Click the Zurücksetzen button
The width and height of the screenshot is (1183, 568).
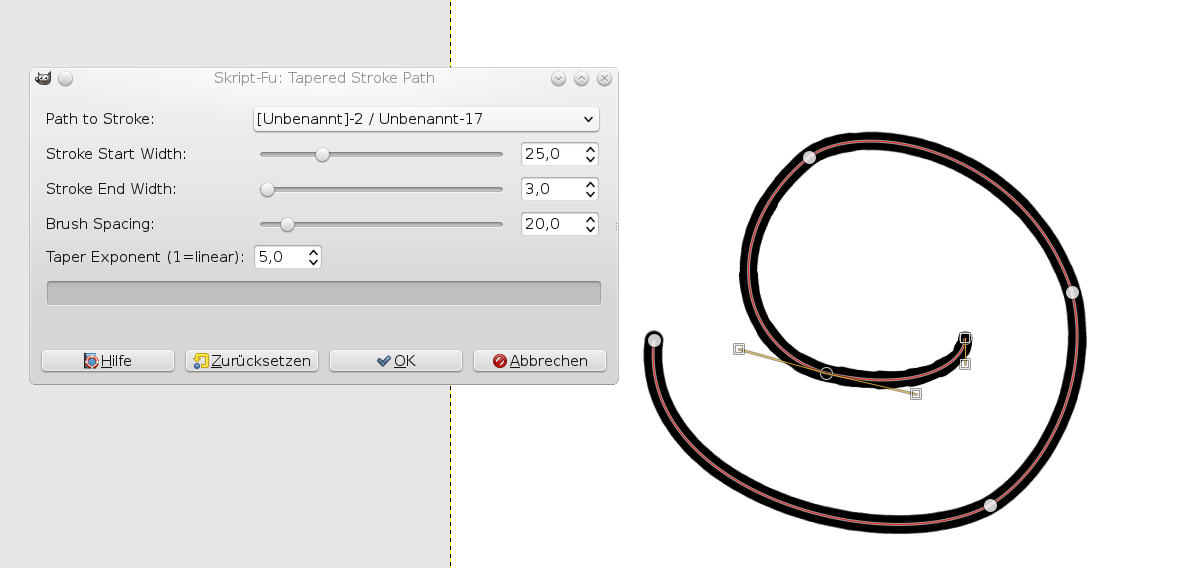tap(252, 361)
